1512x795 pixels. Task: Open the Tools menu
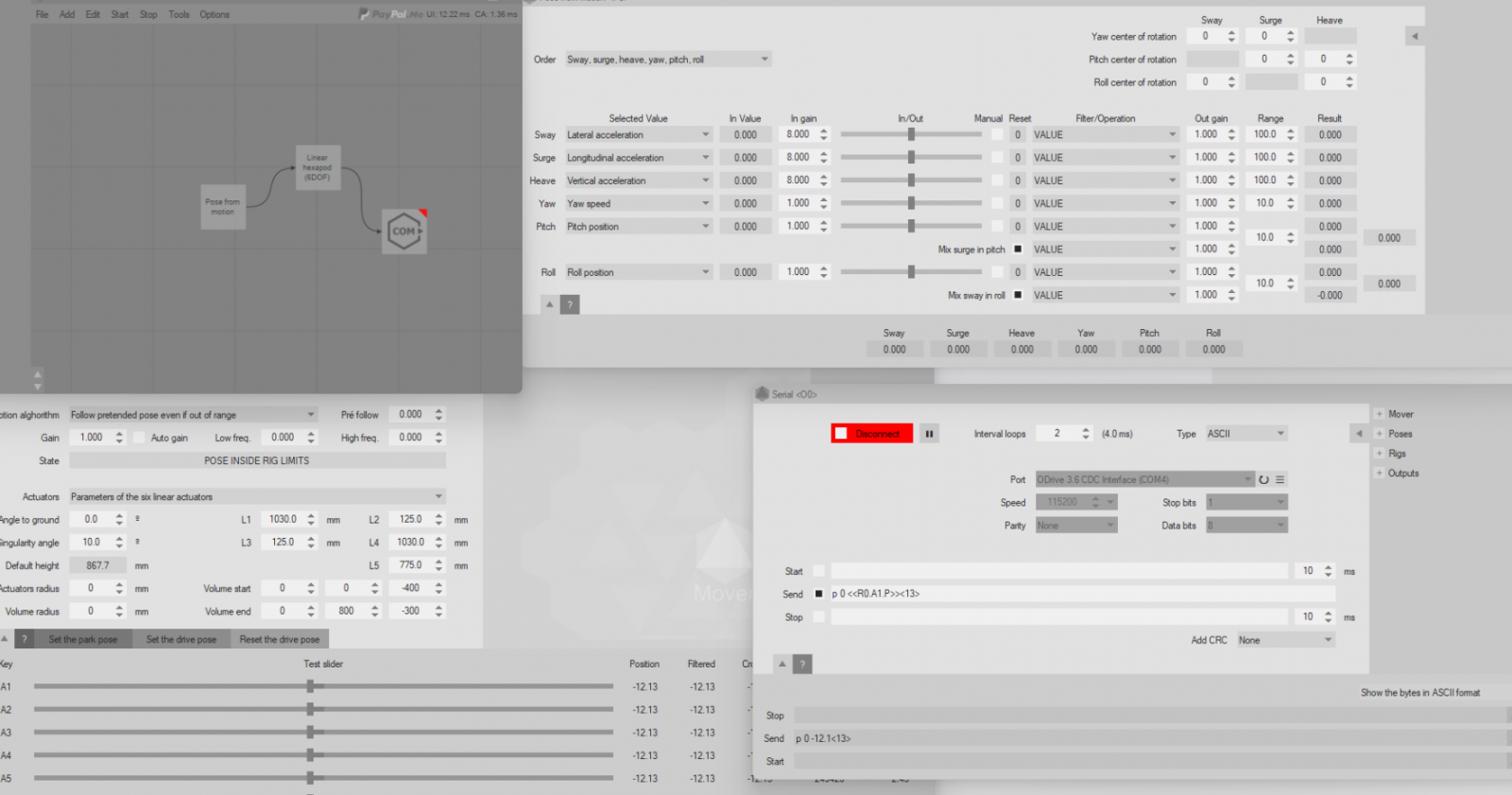click(x=179, y=14)
